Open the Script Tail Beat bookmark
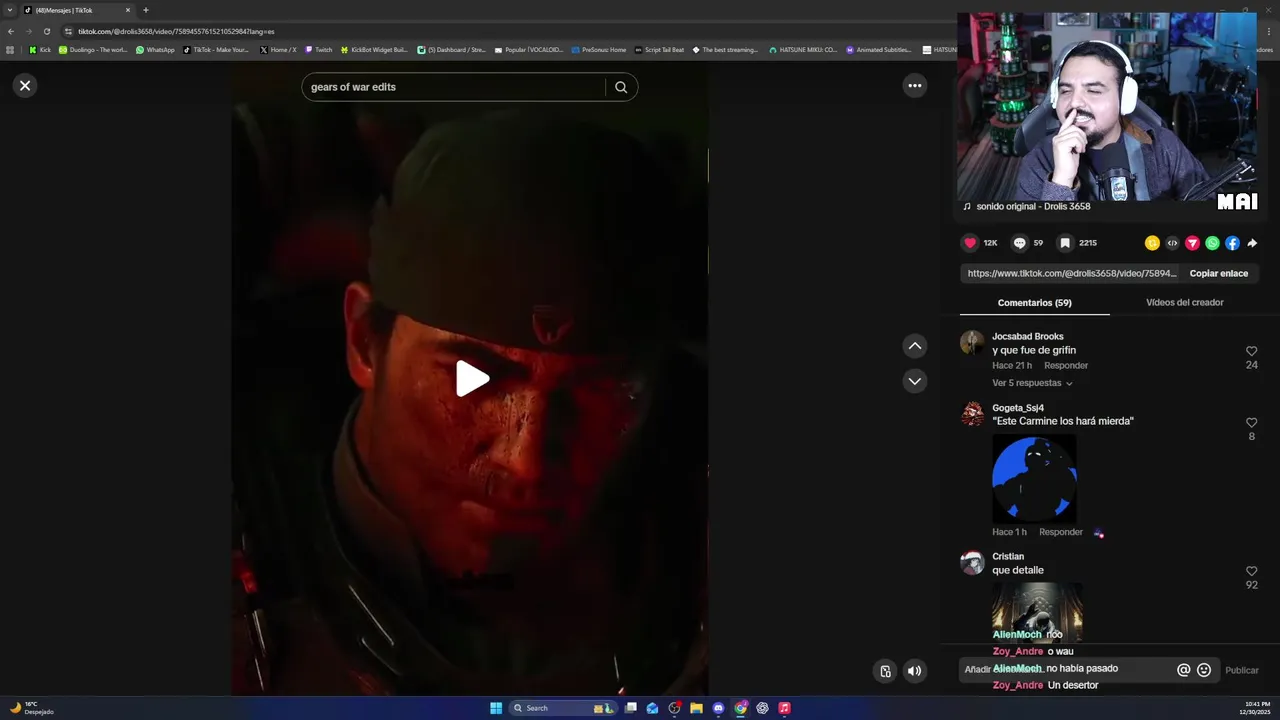 [x=659, y=50]
